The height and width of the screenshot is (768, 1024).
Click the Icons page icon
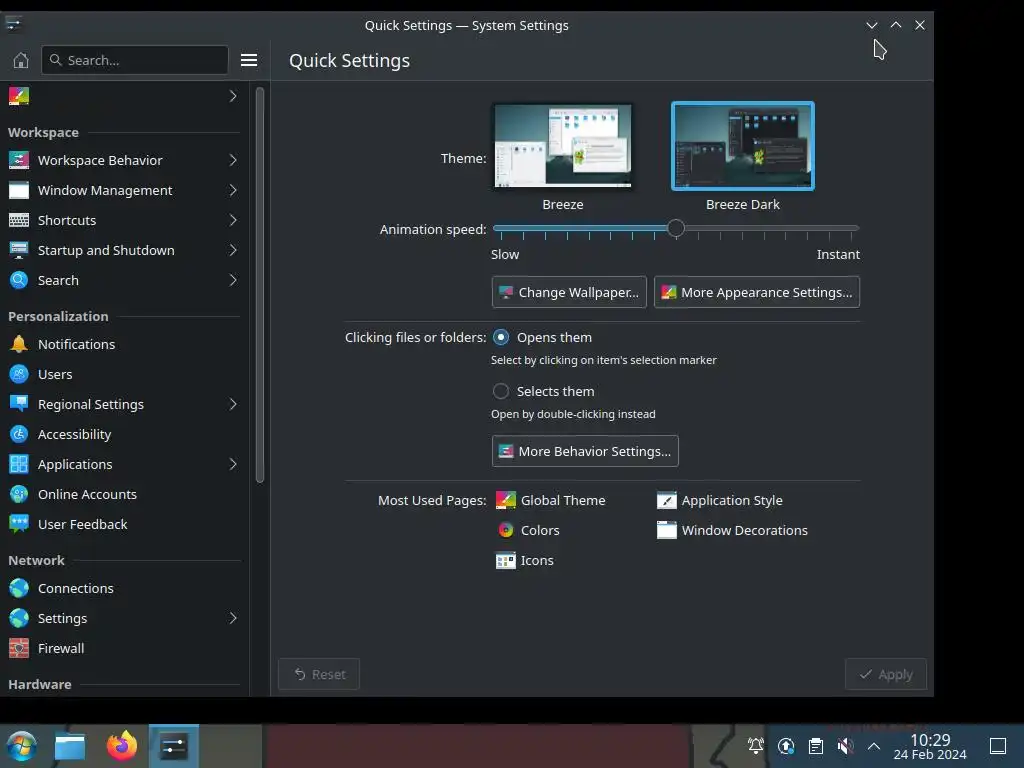click(505, 560)
